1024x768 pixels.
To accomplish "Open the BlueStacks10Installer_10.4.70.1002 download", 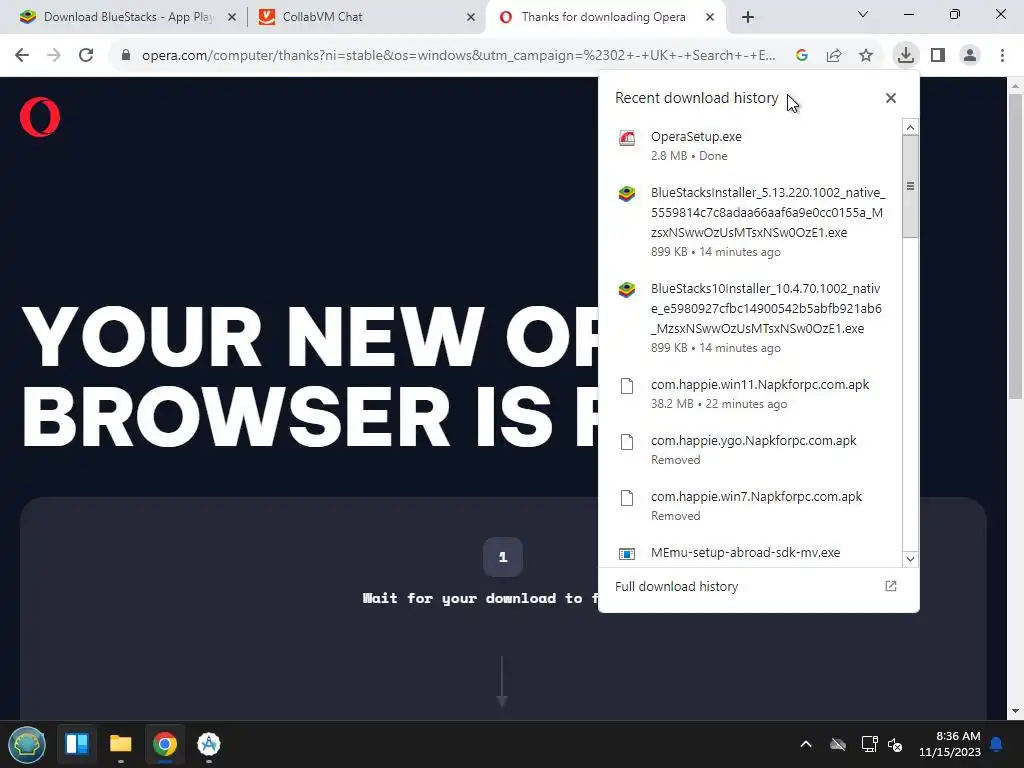I will (x=750, y=318).
